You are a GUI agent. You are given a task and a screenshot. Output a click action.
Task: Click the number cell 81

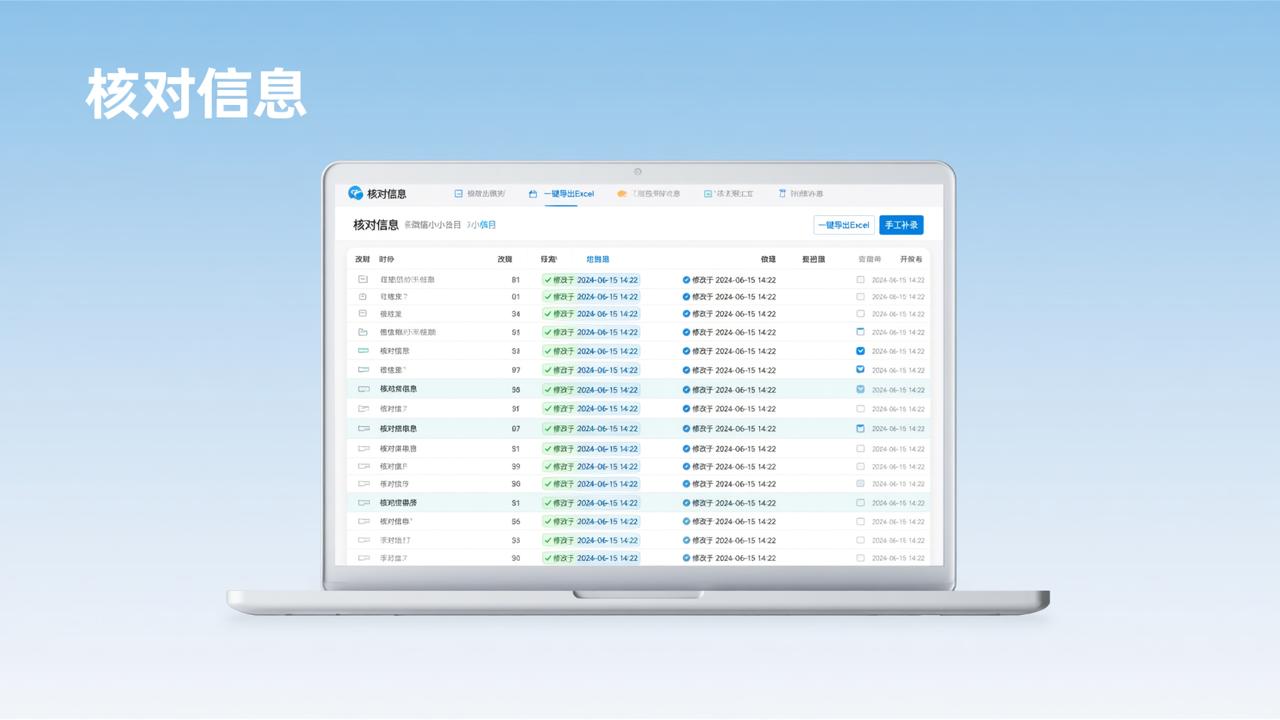pos(516,280)
